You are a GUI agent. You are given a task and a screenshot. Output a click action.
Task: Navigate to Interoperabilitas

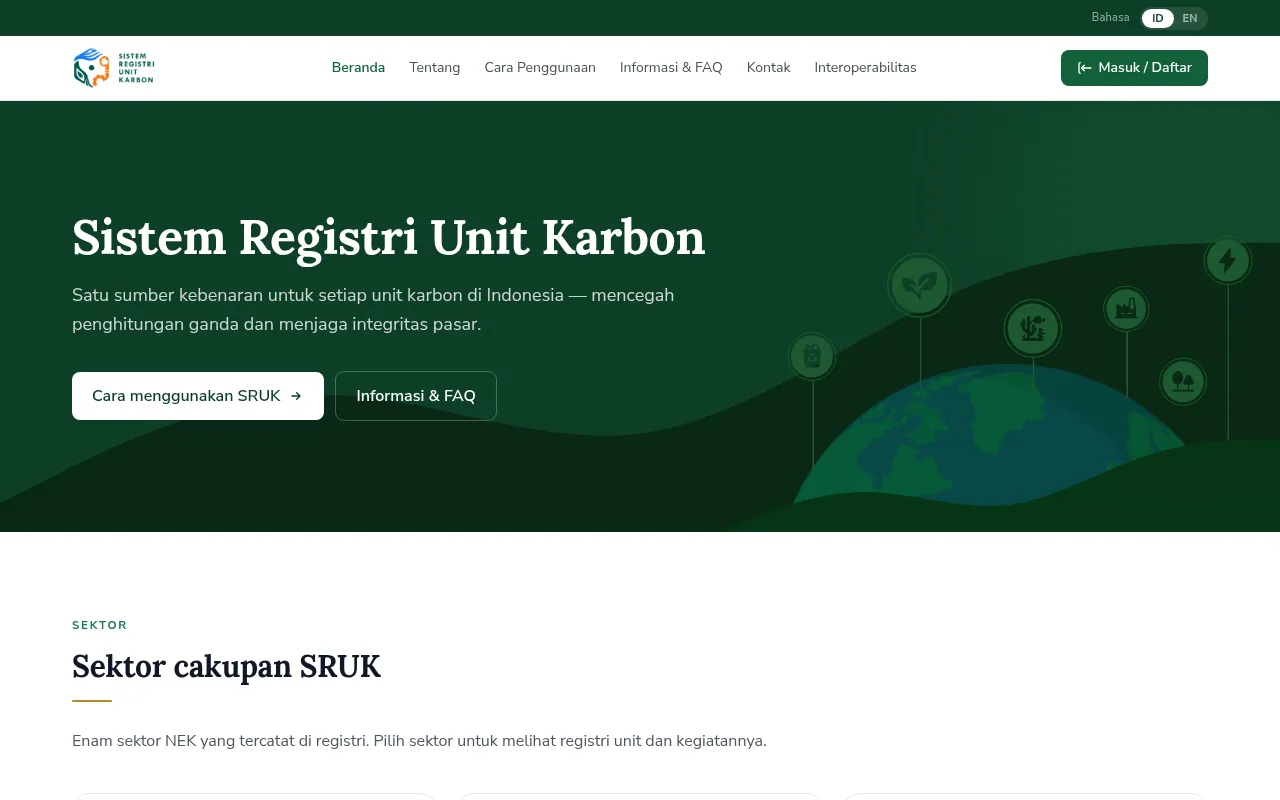(x=865, y=68)
